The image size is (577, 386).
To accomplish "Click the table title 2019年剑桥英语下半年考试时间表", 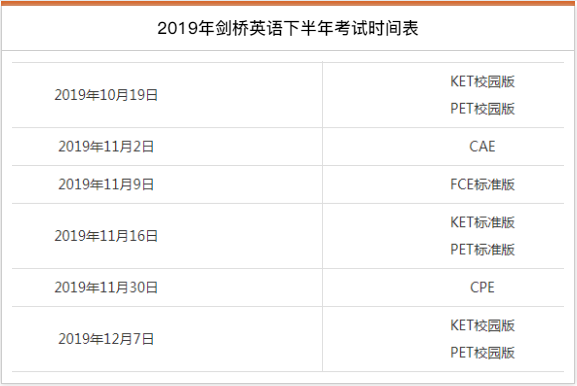I will click(288, 28).
